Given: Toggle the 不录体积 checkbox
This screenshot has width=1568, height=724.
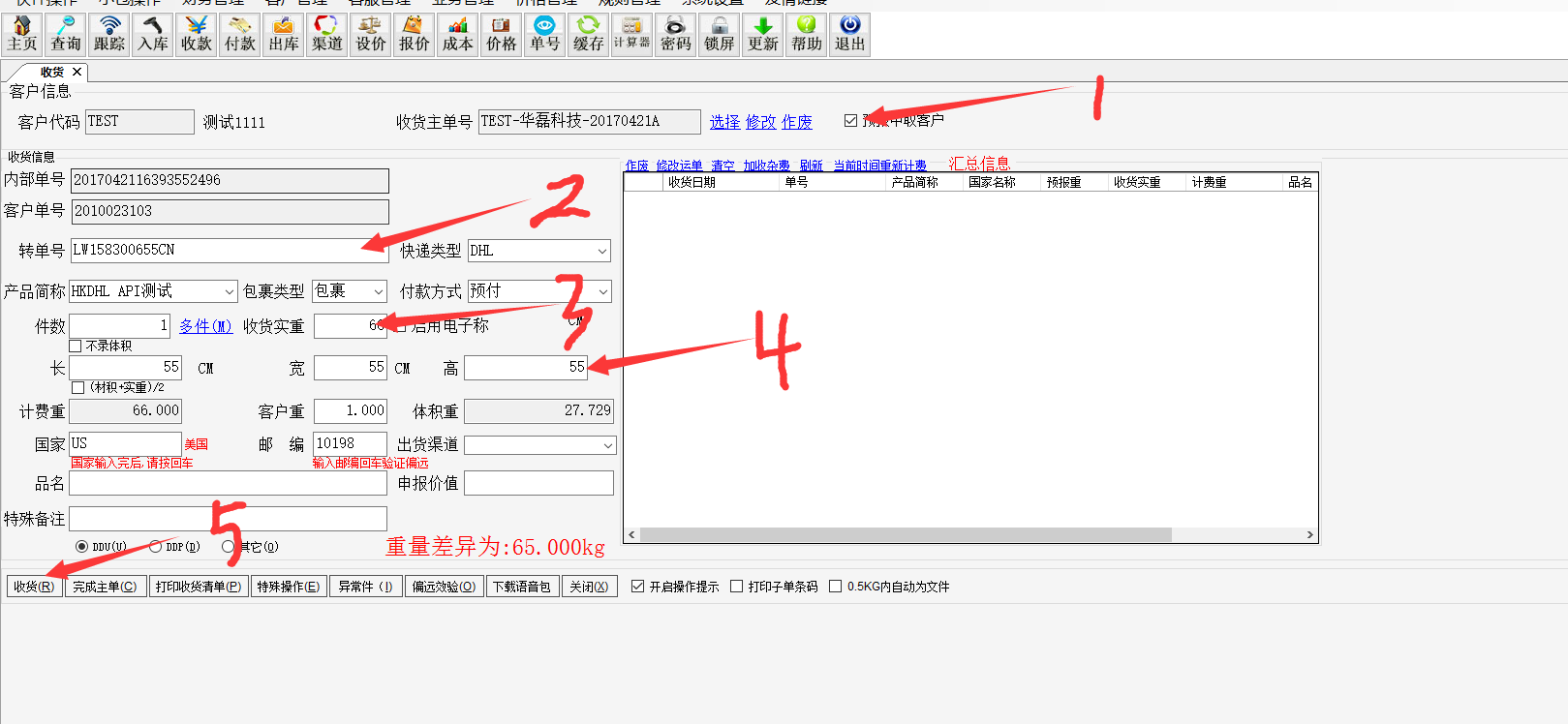Looking at the screenshot, I should (76, 347).
